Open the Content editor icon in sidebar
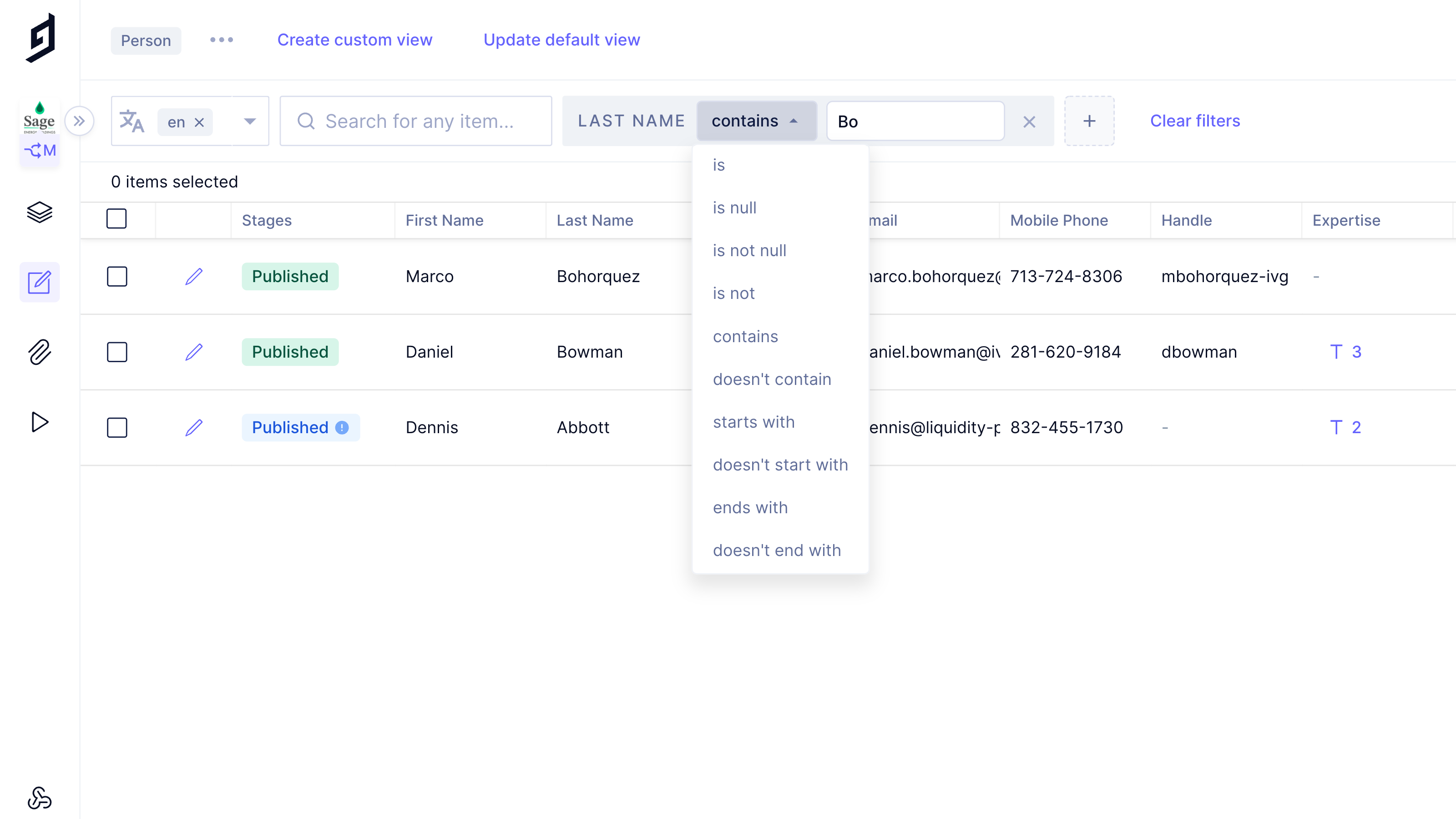The width and height of the screenshot is (1456, 819). [x=40, y=282]
